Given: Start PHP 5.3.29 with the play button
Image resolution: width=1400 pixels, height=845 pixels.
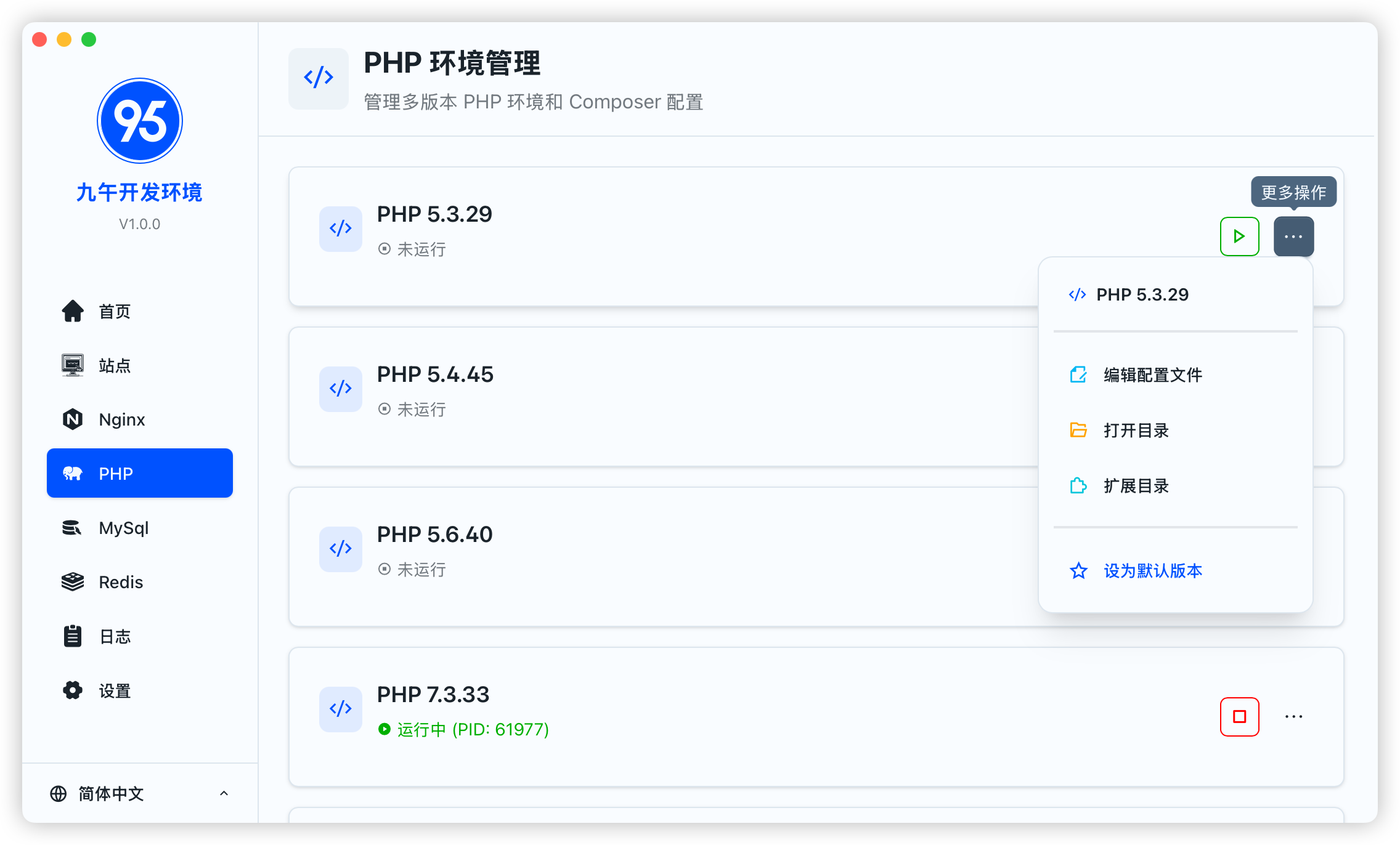Looking at the screenshot, I should coord(1239,237).
